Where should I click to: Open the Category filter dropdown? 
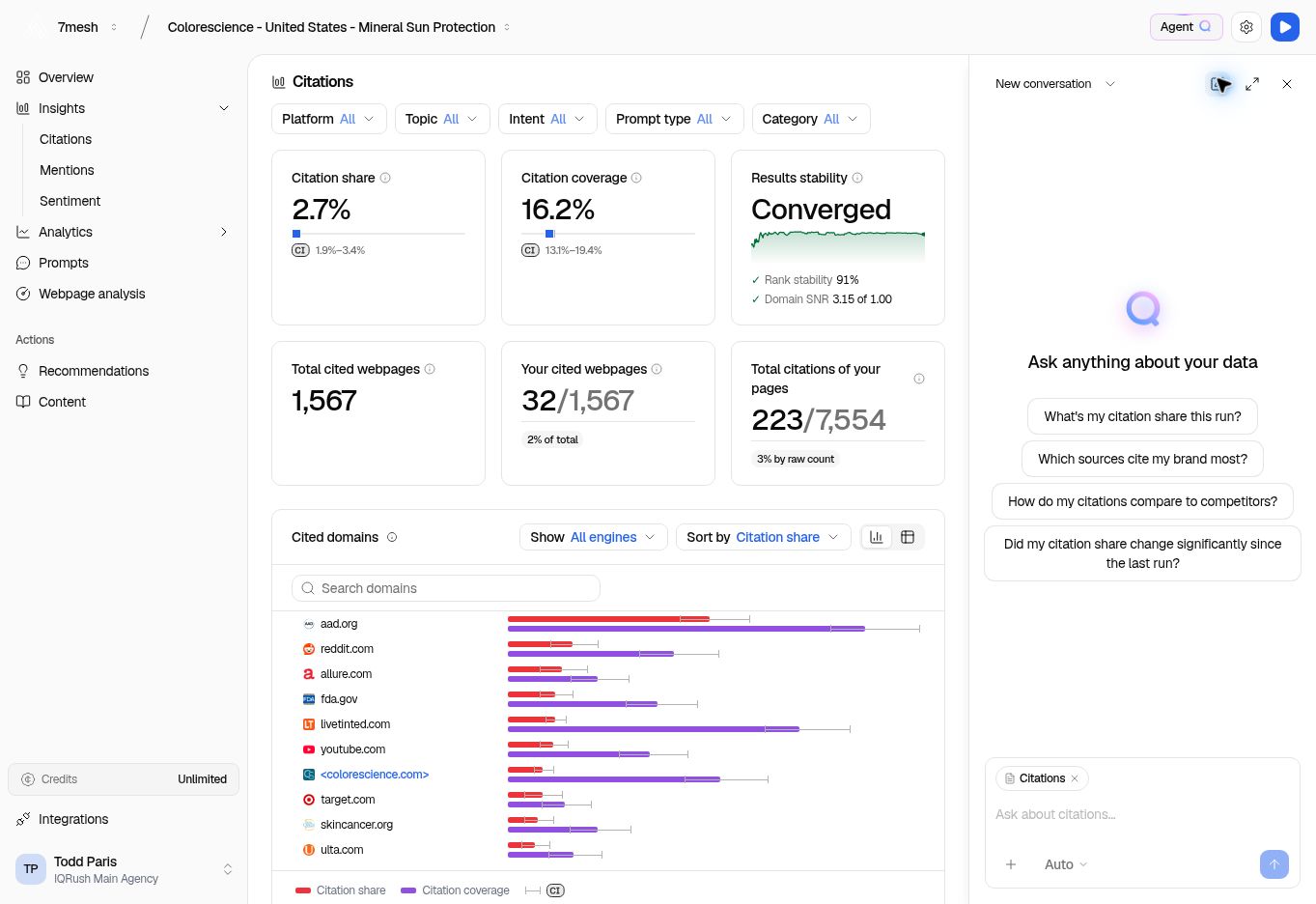pyautogui.click(x=811, y=119)
